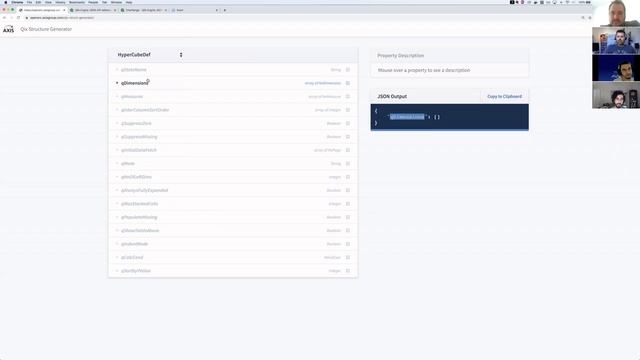The width and height of the screenshot is (640, 360).
Task: Open the Chrome menu in menu bar
Action: pos(17,2)
